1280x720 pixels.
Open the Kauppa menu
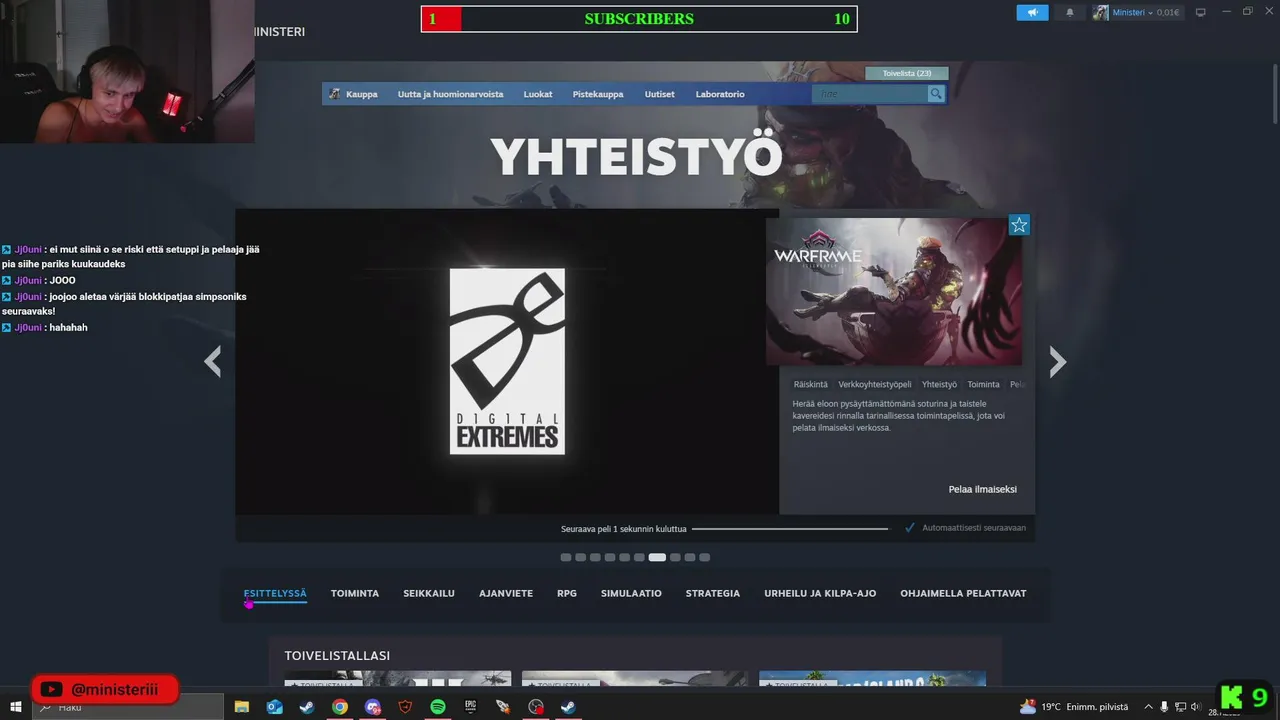click(362, 94)
